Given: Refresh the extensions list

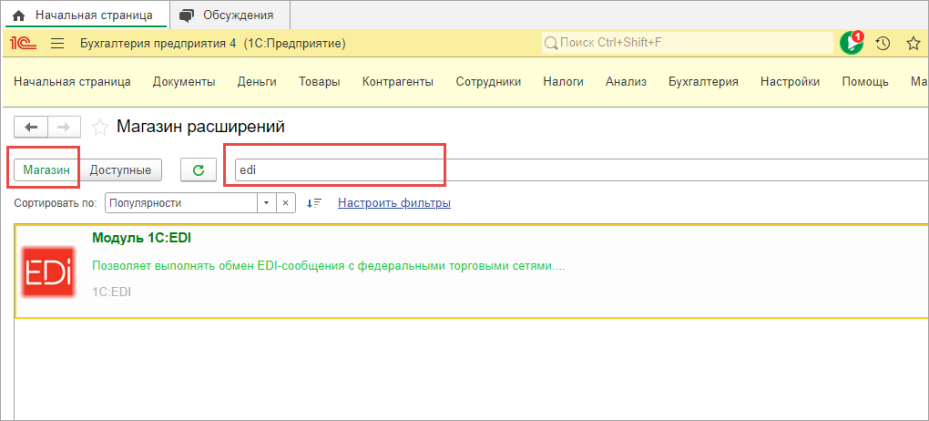Looking at the screenshot, I should coord(199,170).
